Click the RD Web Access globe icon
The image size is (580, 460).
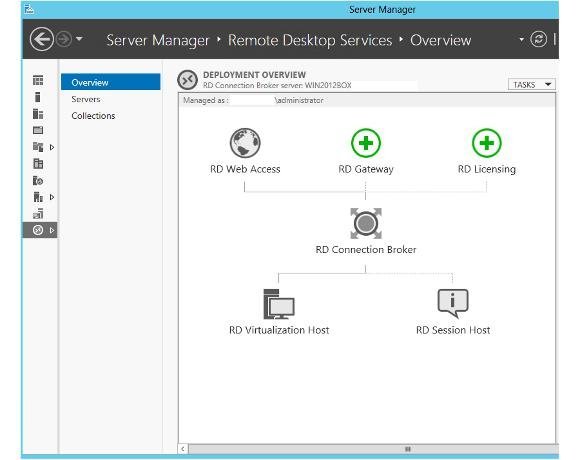[x=245, y=143]
